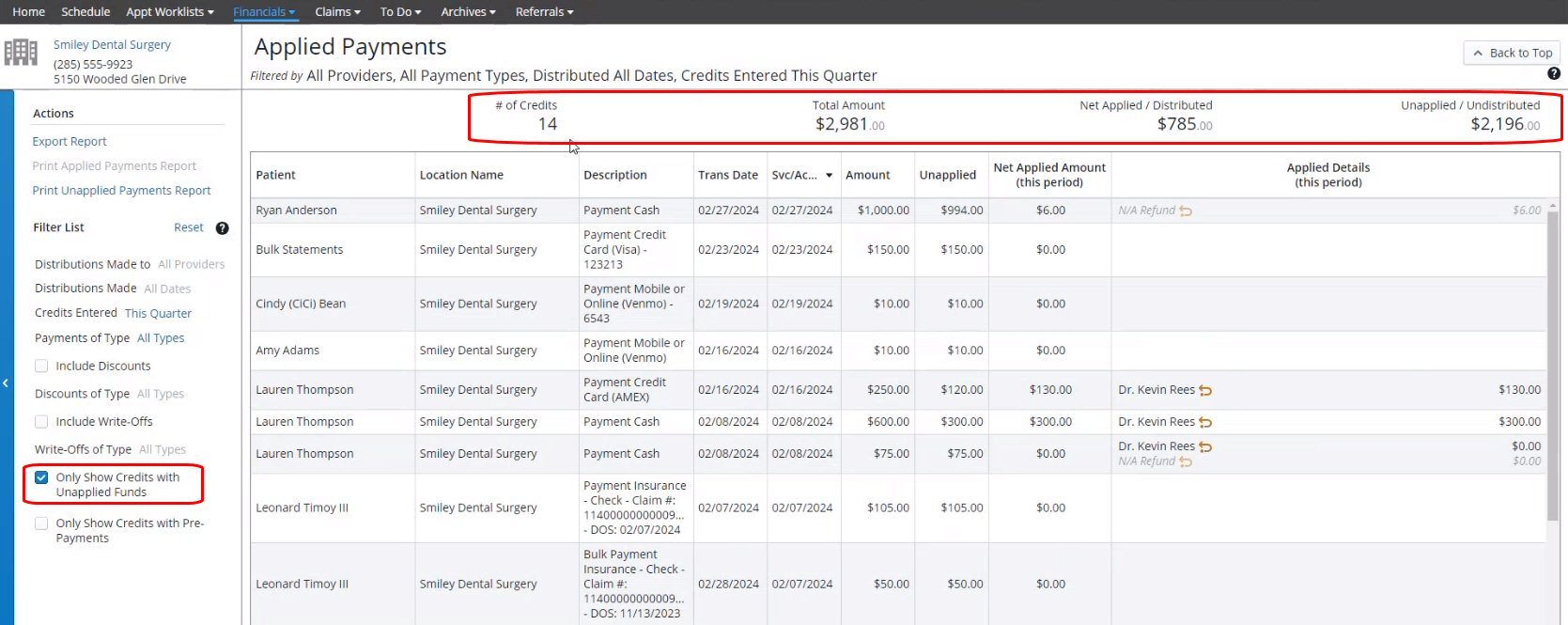The width and height of the screenshot is (1568, 625).
Task: Click the help icon below Back to Top
Action: [x=1554, y=73]
